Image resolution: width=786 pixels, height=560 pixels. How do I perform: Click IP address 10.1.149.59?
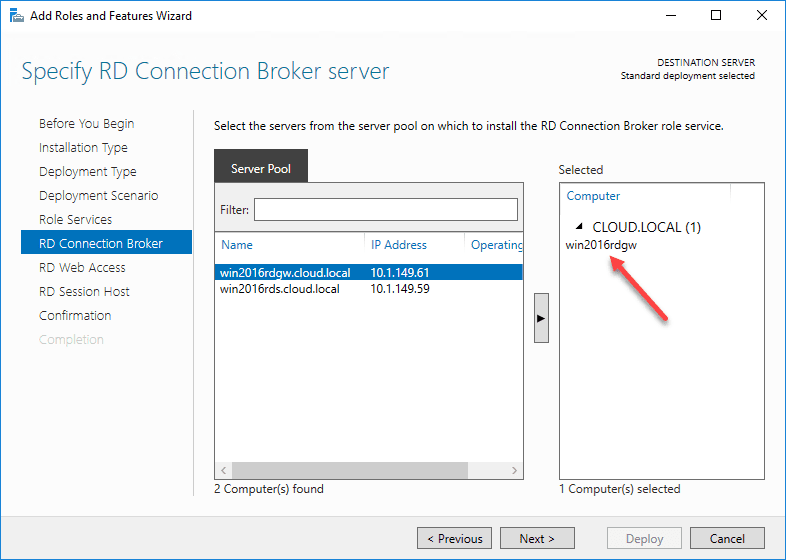click(x=400, y=289)
